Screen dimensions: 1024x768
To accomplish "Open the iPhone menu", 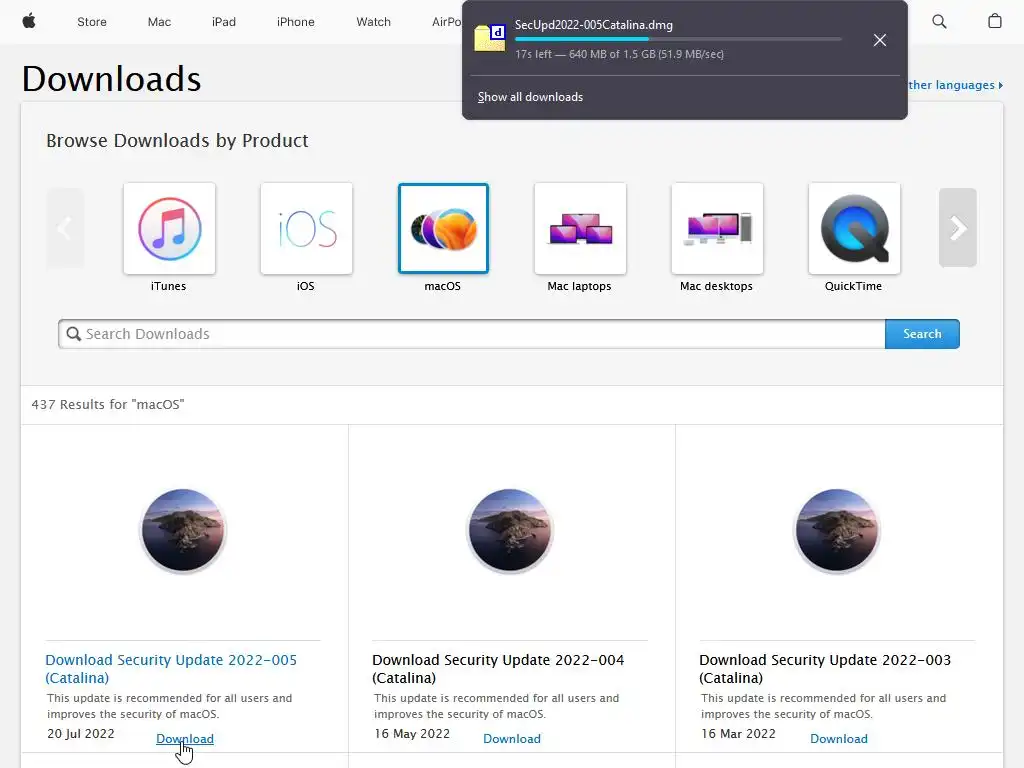I will (295, 22).
